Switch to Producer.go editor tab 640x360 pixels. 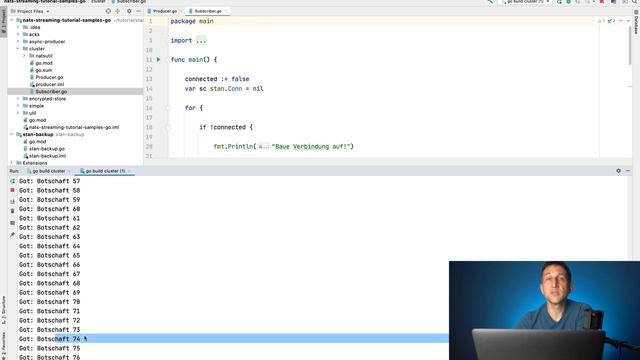[165, 11]
